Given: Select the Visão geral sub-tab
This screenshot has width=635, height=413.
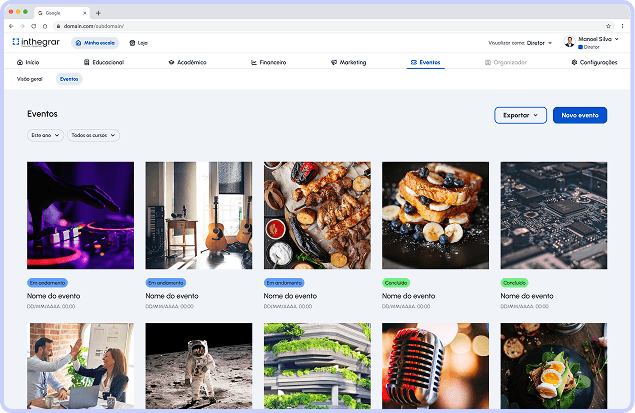Looking at the screenshot, I should (30, 78).
